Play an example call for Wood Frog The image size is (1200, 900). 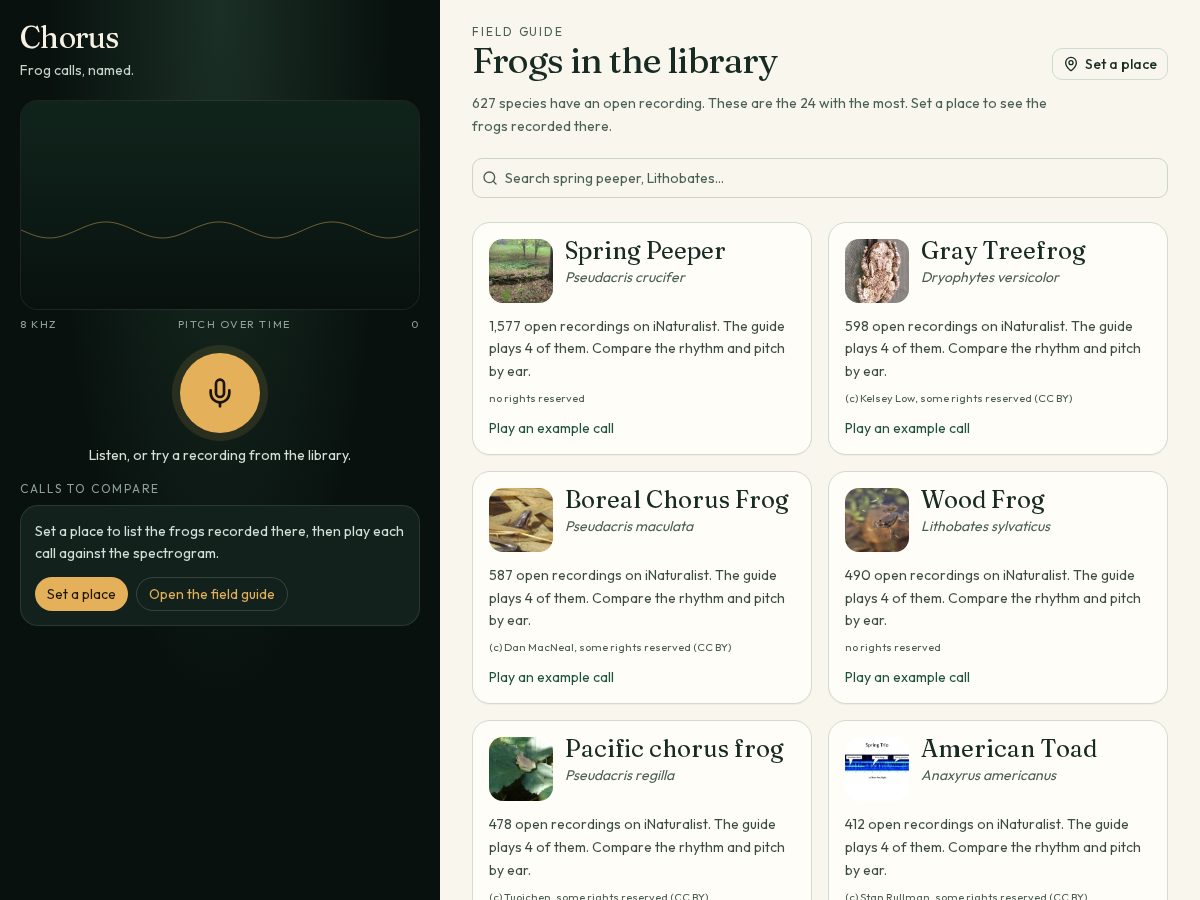click(907, 677)
